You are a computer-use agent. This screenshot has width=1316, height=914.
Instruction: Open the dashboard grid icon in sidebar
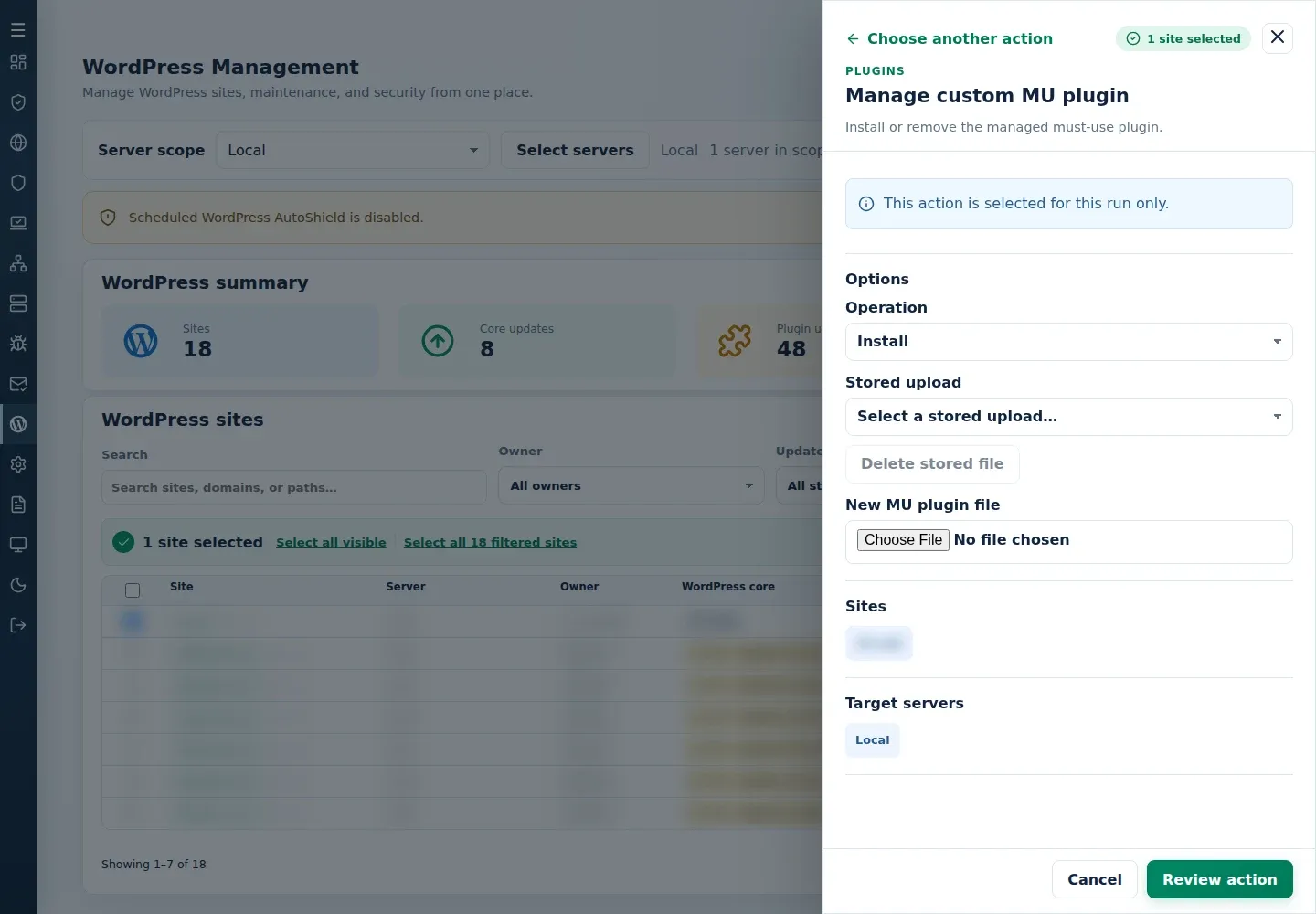click(x=18, y=62)
